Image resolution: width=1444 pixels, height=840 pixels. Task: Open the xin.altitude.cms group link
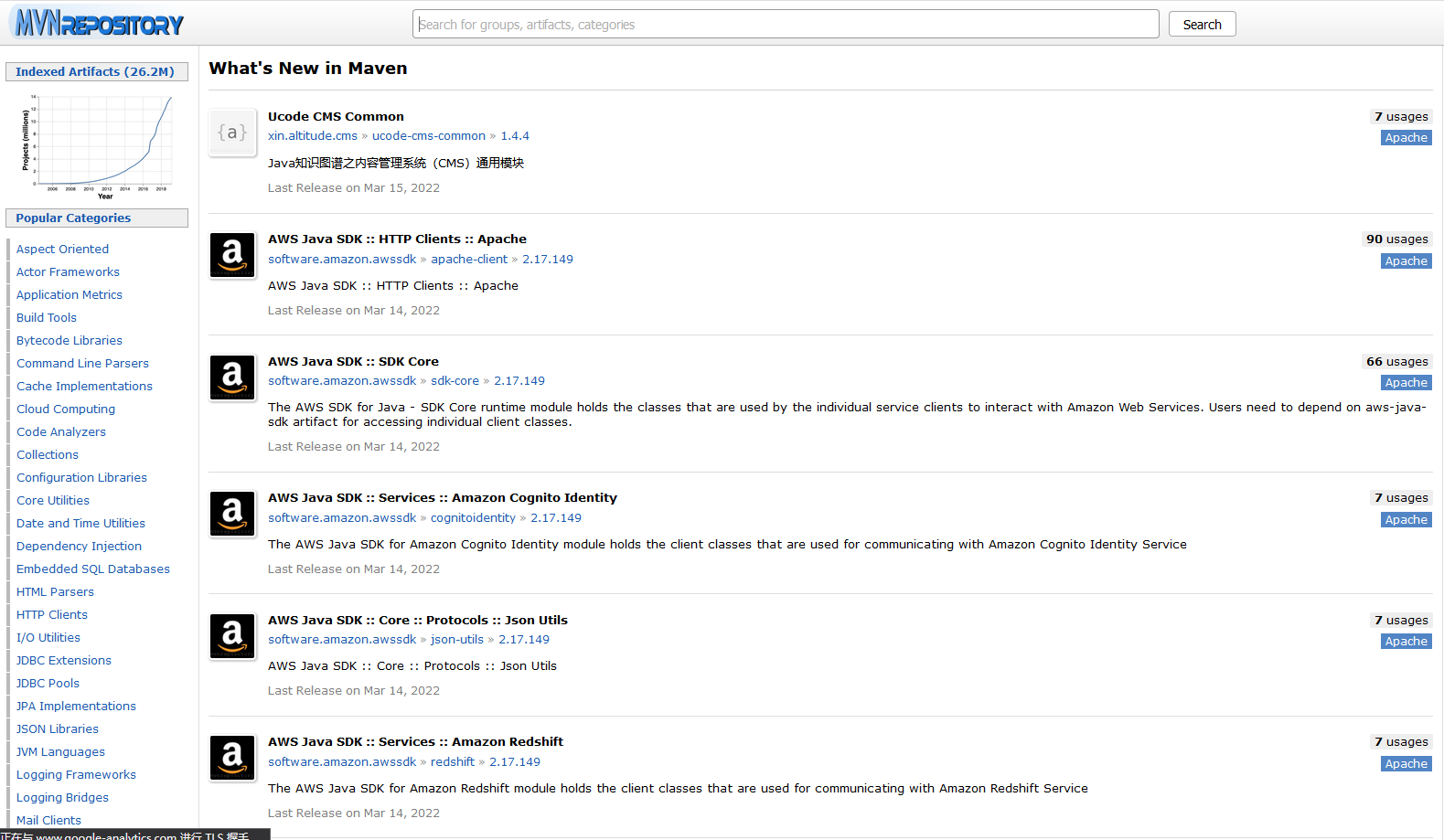tap(313, 135)
